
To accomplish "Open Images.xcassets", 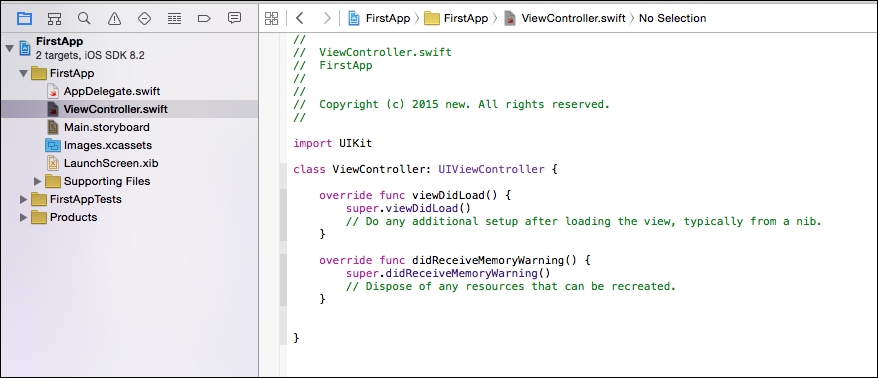I will [x=108, y=146].
